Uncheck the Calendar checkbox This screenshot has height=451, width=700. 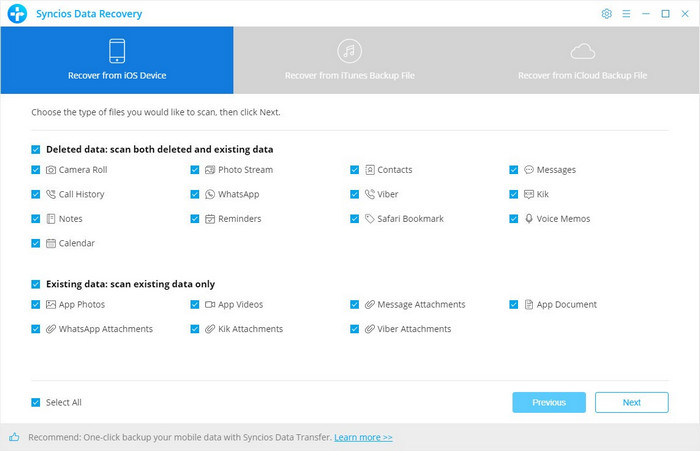(36, 243)
